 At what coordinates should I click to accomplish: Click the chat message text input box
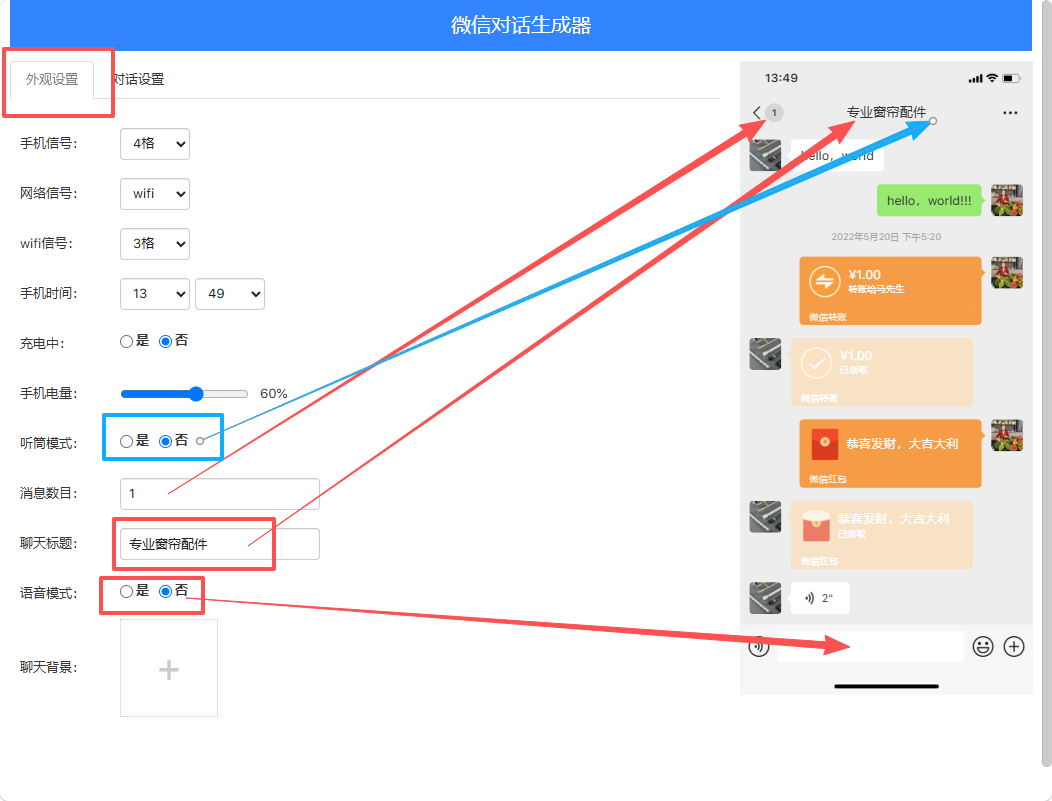tap(870, 647)
